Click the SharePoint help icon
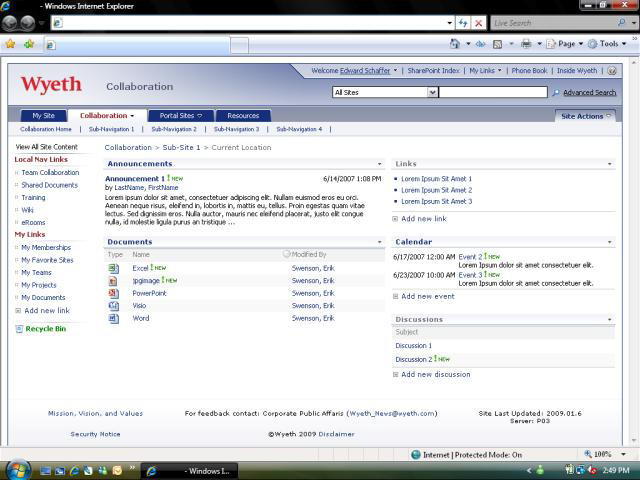The width and height of the screenshot is (640, 480). [611, 71]
